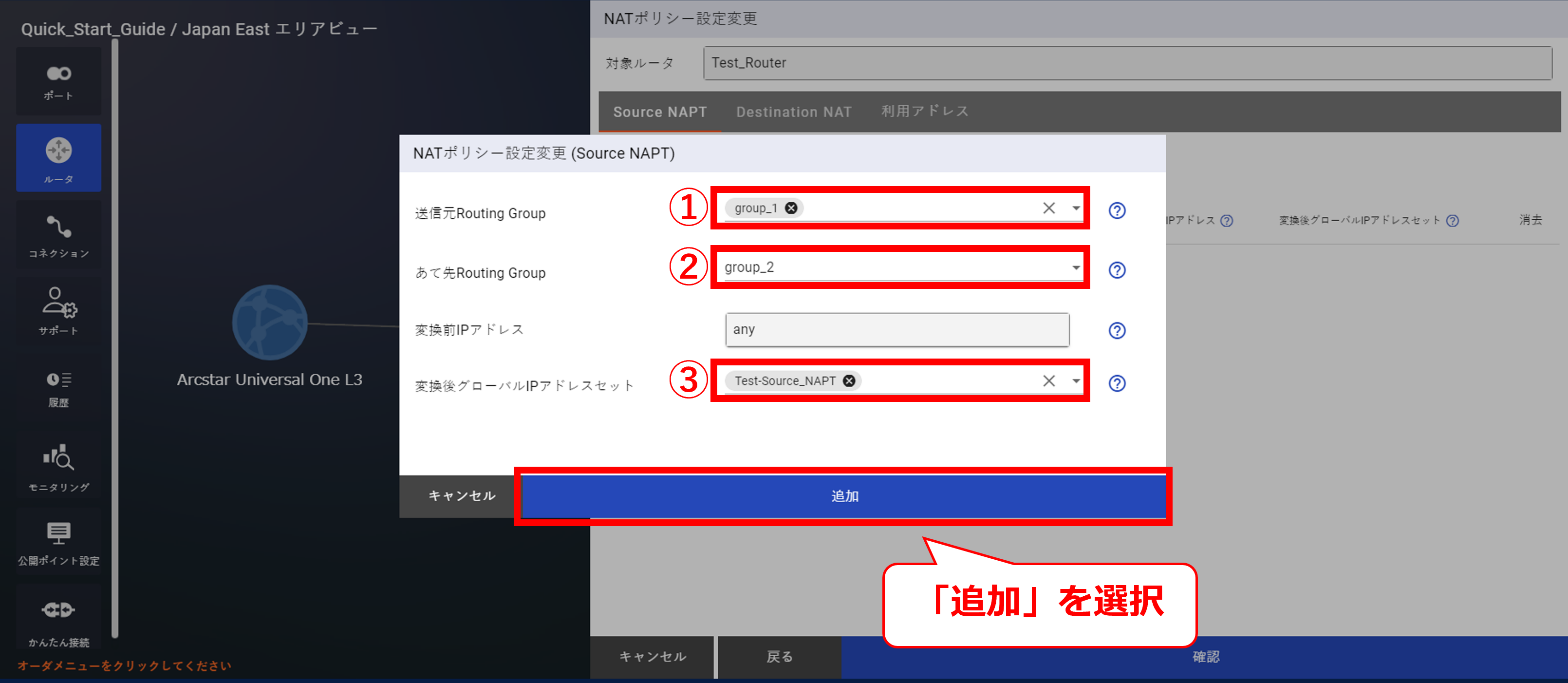Image resolution: width=1568 pixels, height=683 pixels.
Task: Click dialog キャンセル button beside 追加
Action: click(462, 496)
